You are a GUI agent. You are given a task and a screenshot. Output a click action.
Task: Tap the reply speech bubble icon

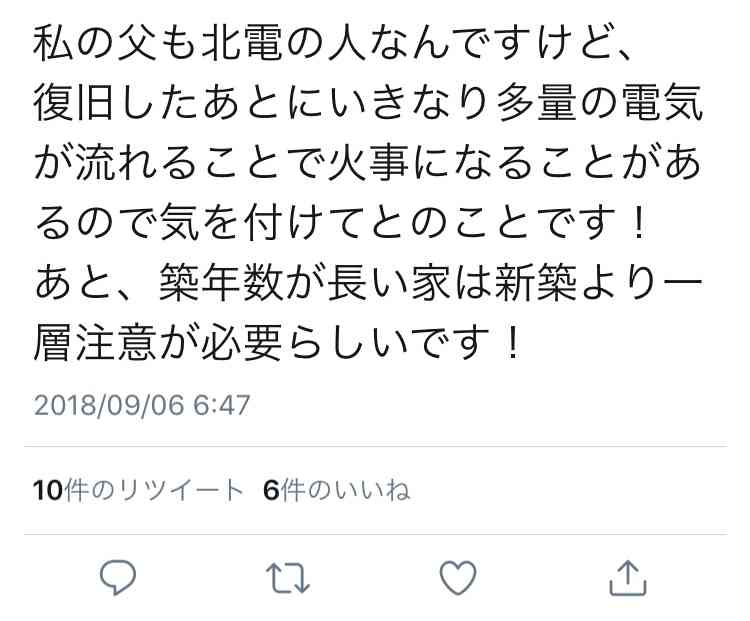118,577
